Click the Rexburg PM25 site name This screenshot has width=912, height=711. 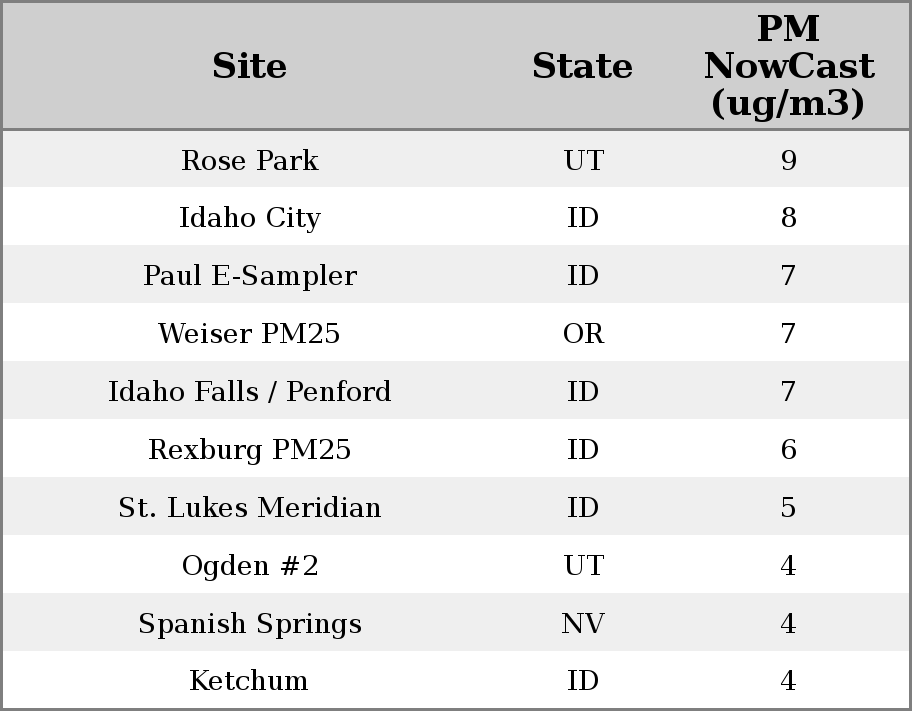[249, 450]
